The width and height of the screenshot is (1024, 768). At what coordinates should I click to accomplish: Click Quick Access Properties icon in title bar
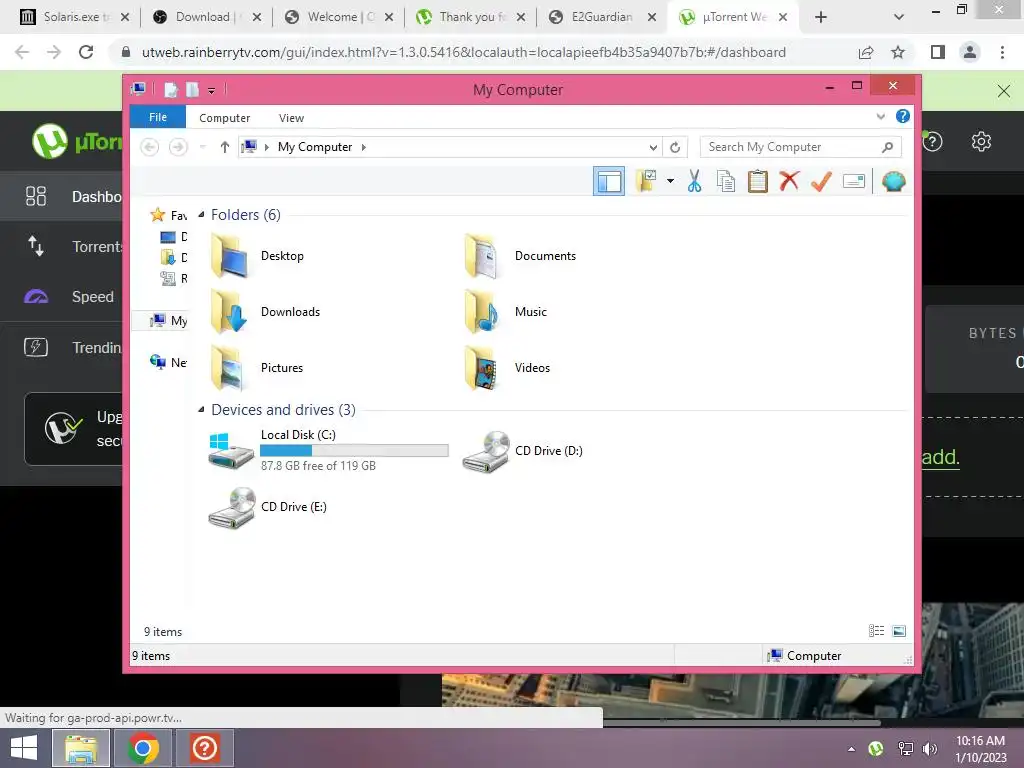pos(171,90)
